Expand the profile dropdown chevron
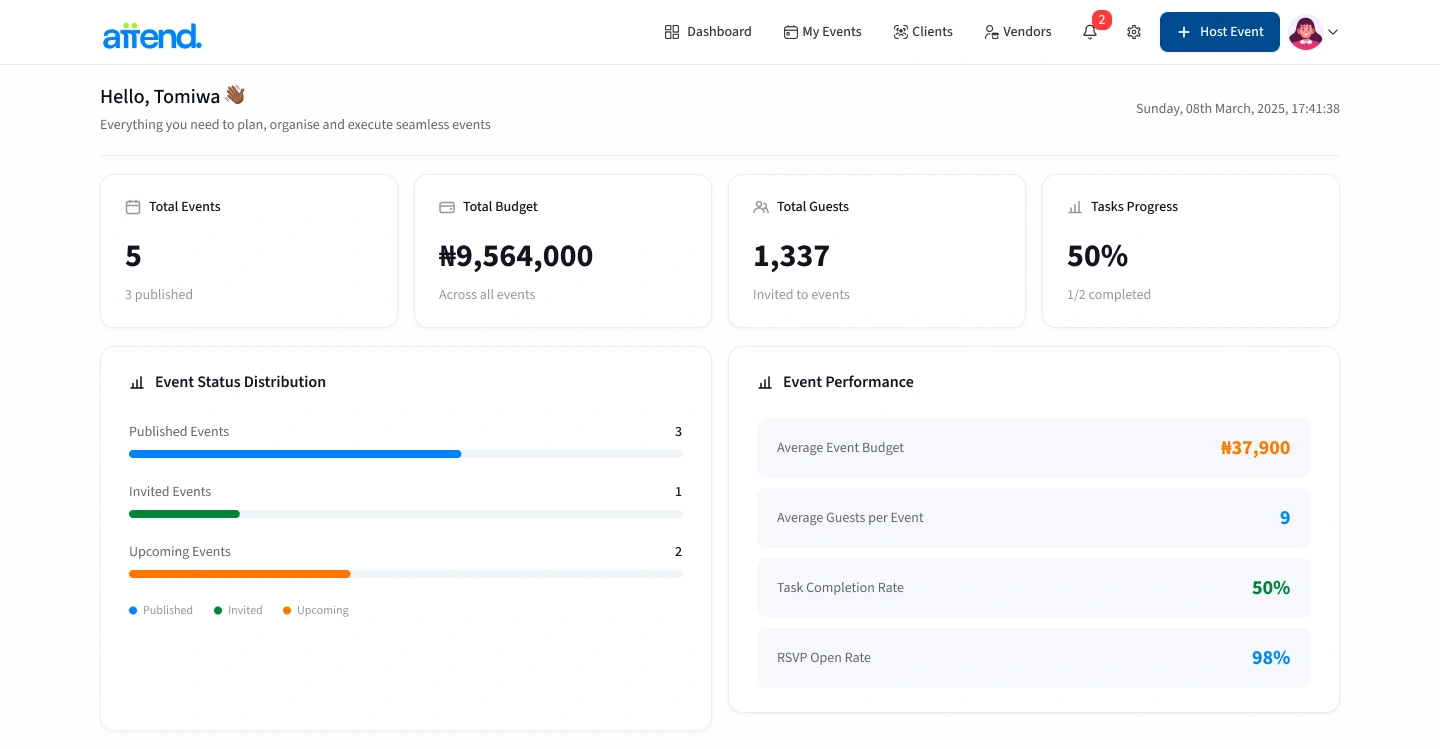The height and width of the screenshot is (749, 1440). click(x=1333, y=32)
